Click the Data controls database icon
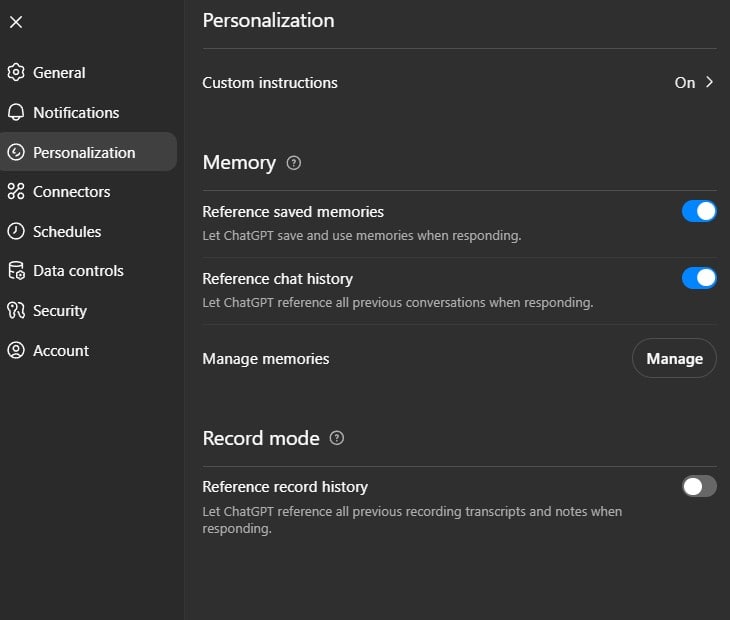The height and width of the screenshot is (620, 730). coord(16,270)
